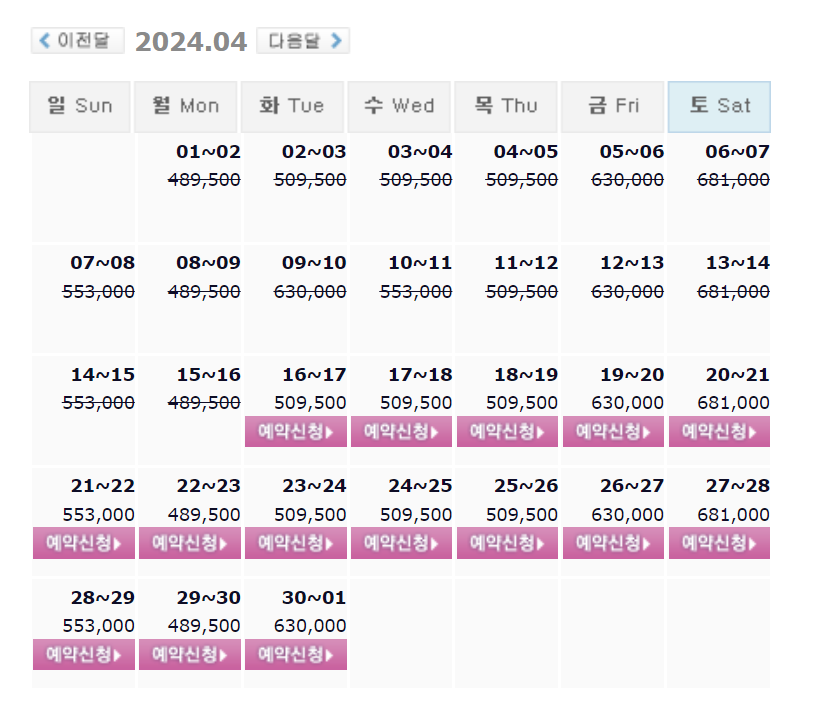Viewport: 814px width, 706px height.
Task: Request reservation for 30~01
Action: pyautogui.click(x=296, y=655)
